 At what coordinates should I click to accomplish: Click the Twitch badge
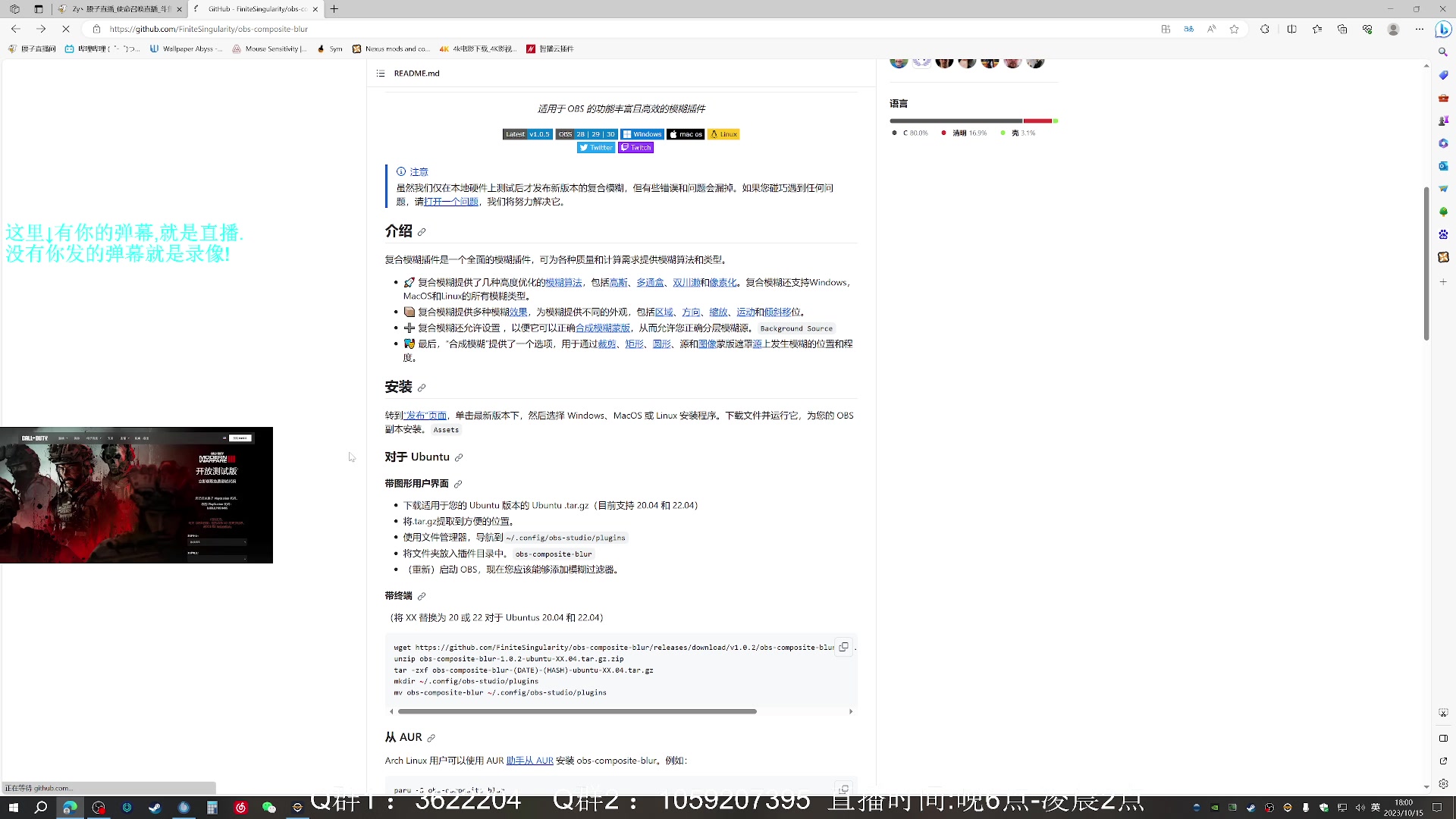click(635, 148)
